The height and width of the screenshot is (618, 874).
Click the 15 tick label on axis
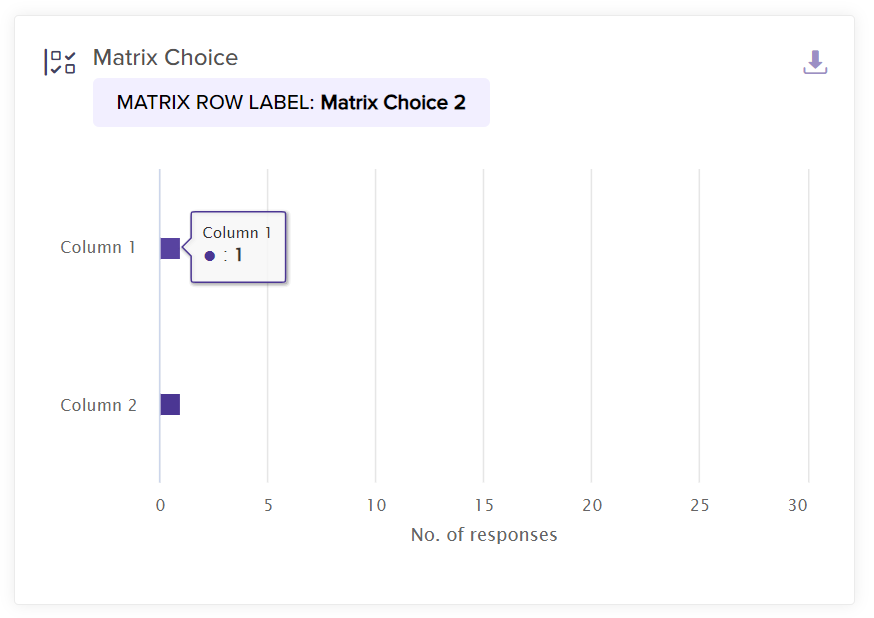pyautogui.click(x=484, y=506)
